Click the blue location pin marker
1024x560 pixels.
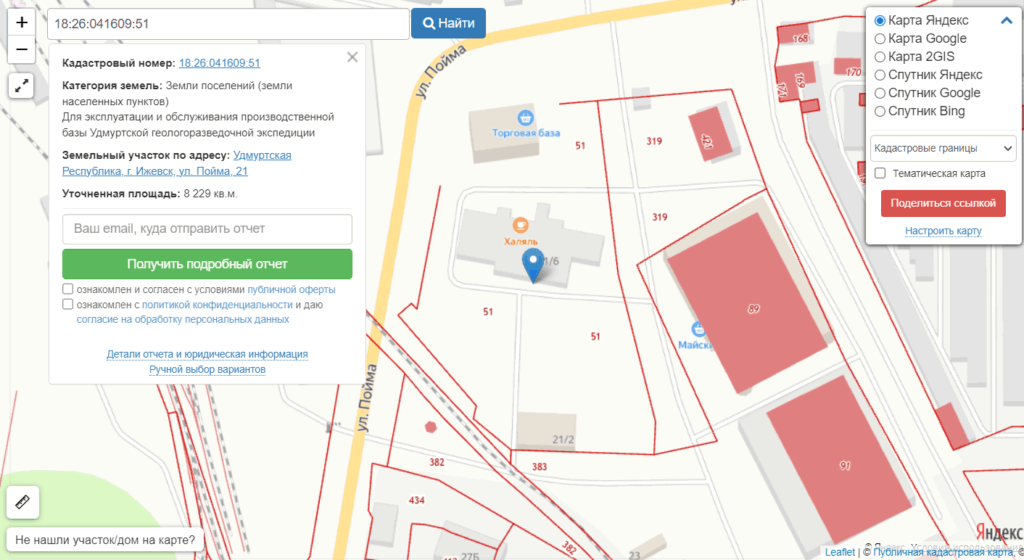coord(535,266)
